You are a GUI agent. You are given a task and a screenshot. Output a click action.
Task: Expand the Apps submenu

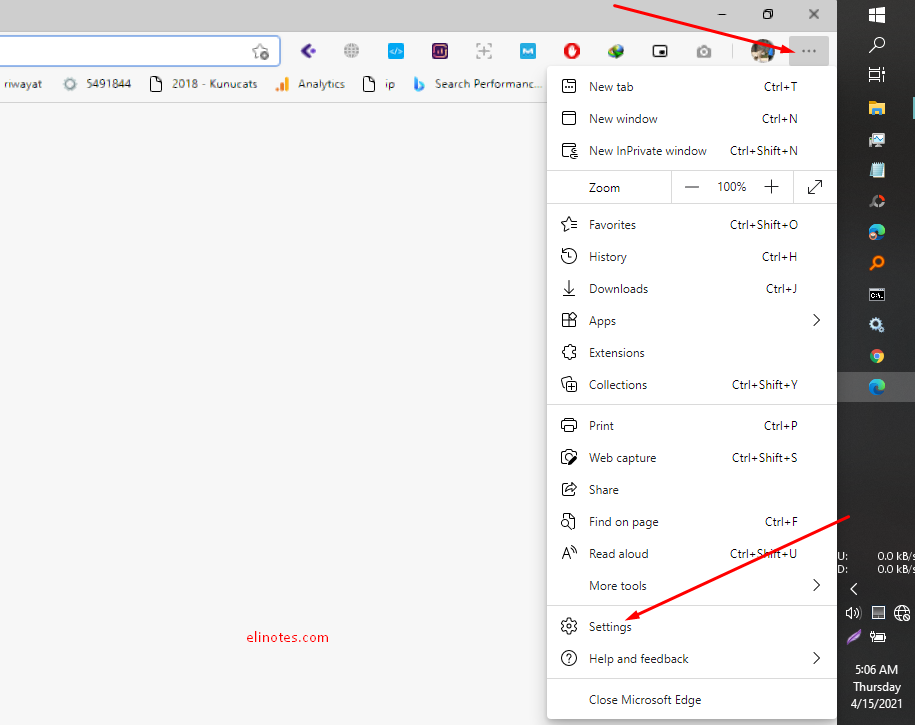coord(692,320)
